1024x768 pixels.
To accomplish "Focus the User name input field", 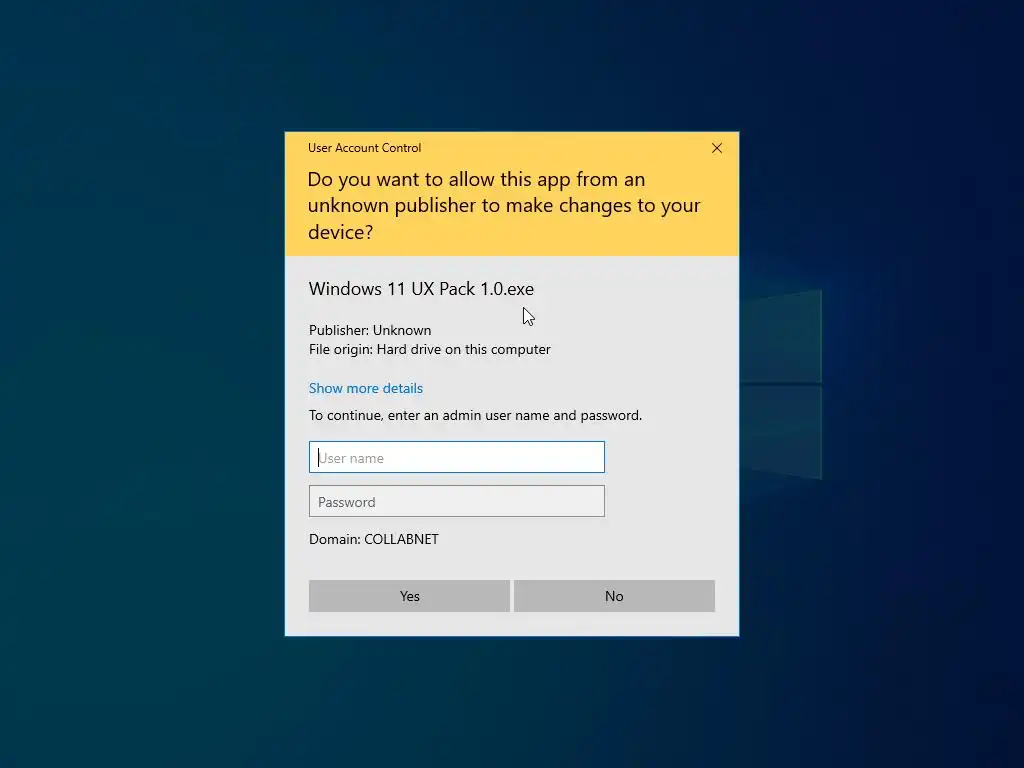I will (456, 457).
